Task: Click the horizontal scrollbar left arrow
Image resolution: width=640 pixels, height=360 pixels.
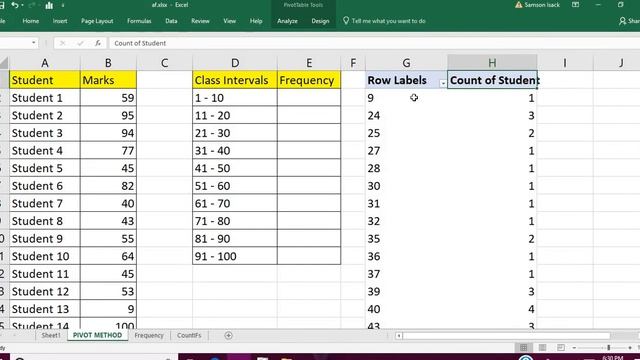Action: pyautogui.click(x=399, y=336)
